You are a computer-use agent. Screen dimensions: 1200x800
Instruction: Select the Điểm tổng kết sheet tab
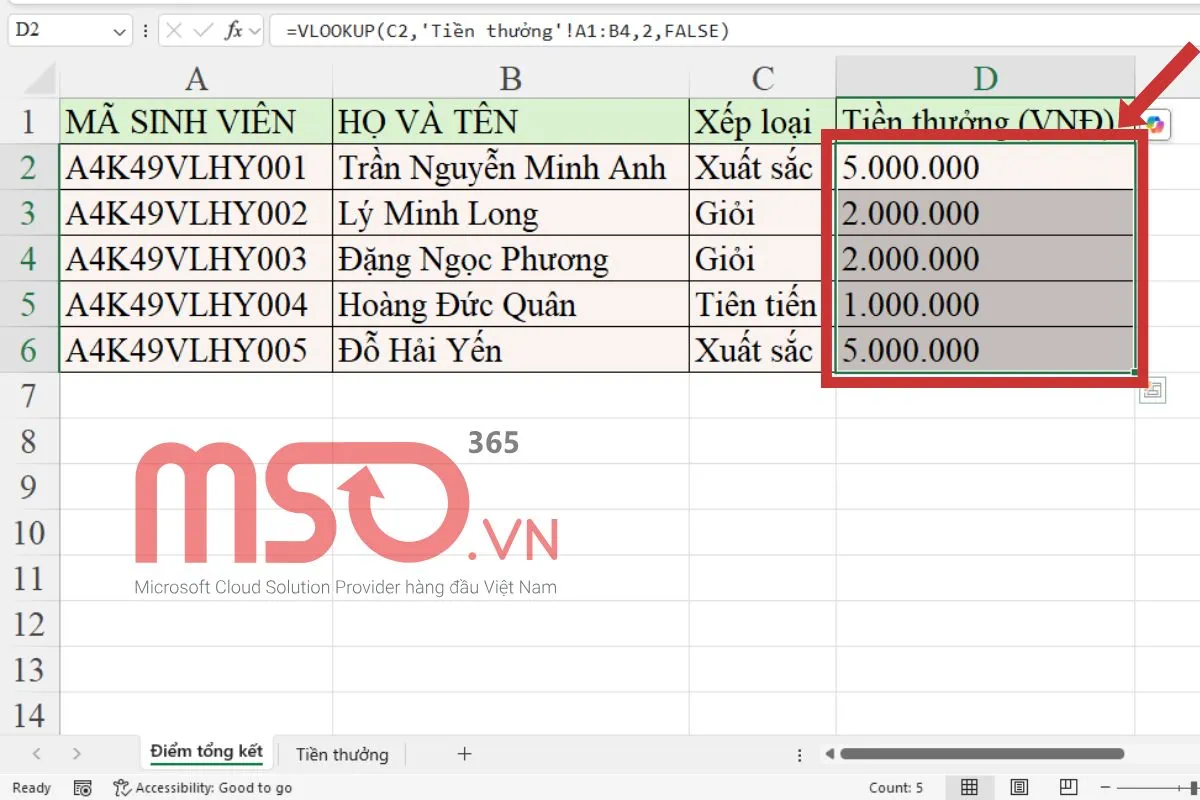205,754
